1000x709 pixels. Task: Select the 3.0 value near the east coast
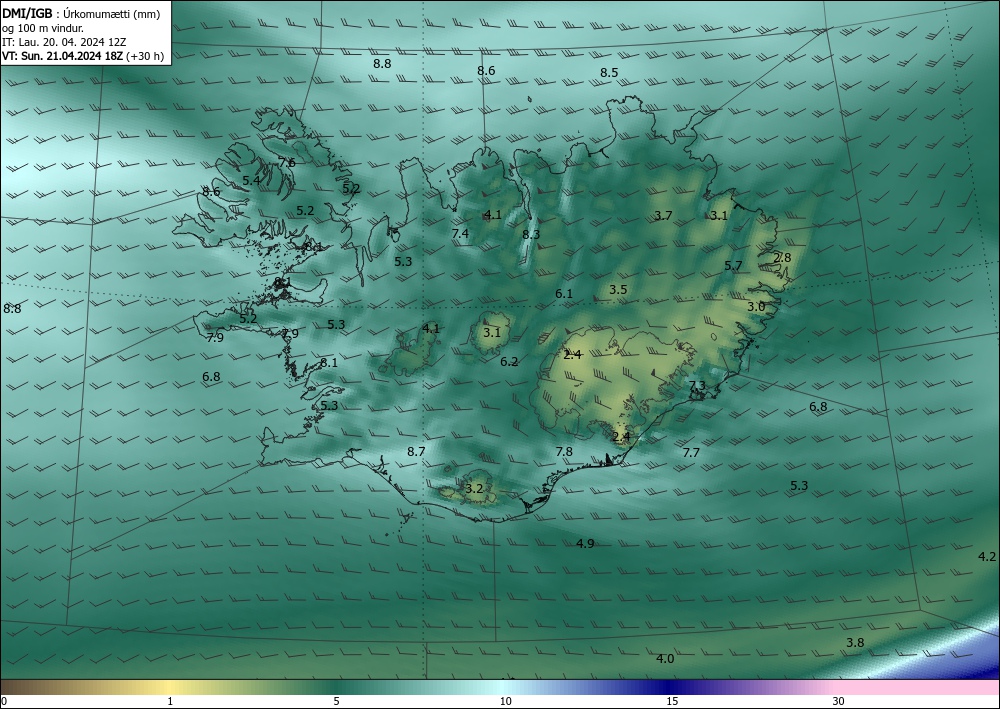(756, 307)
